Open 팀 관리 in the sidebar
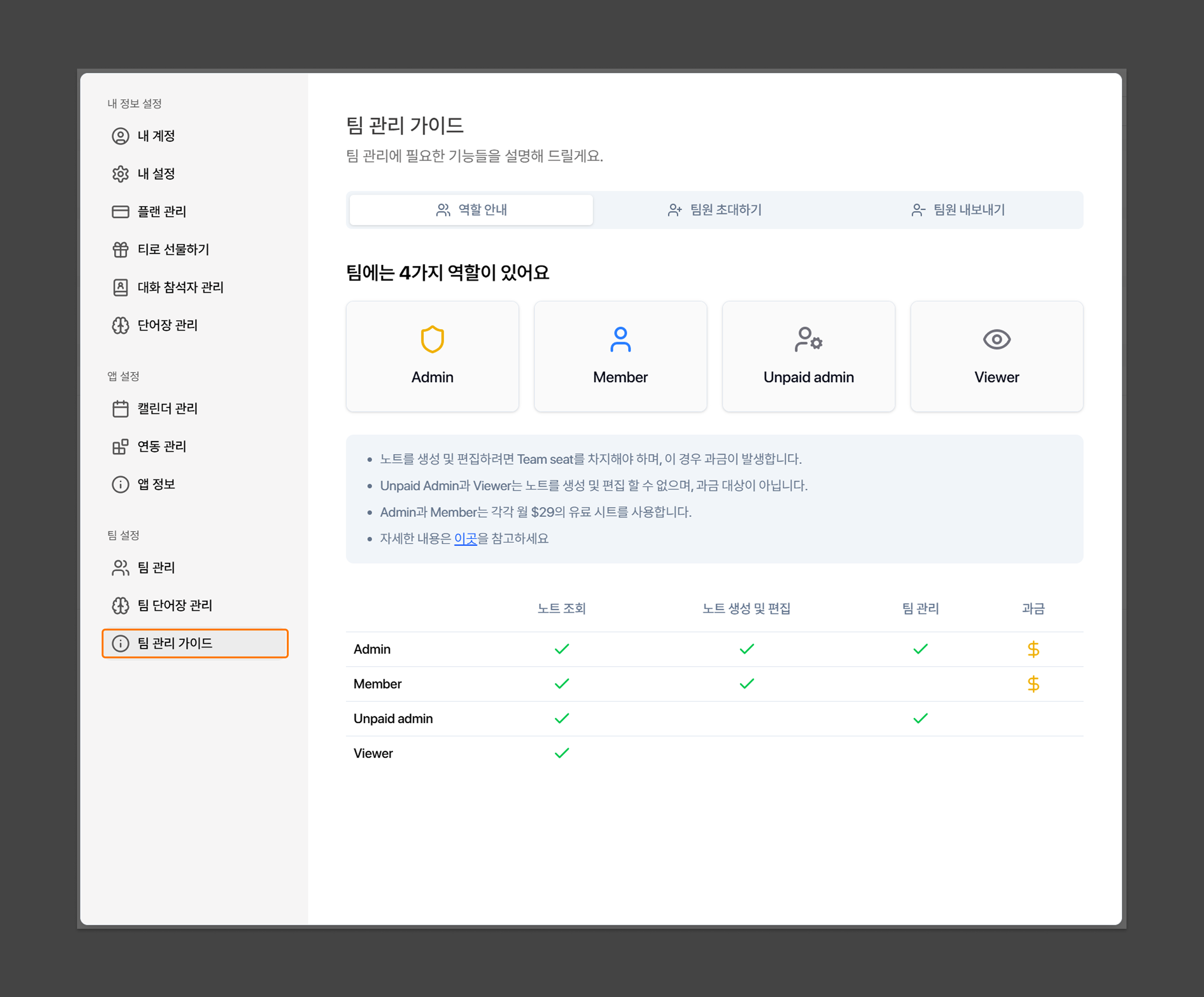1204x997 pixels. (x=156, y=567)
